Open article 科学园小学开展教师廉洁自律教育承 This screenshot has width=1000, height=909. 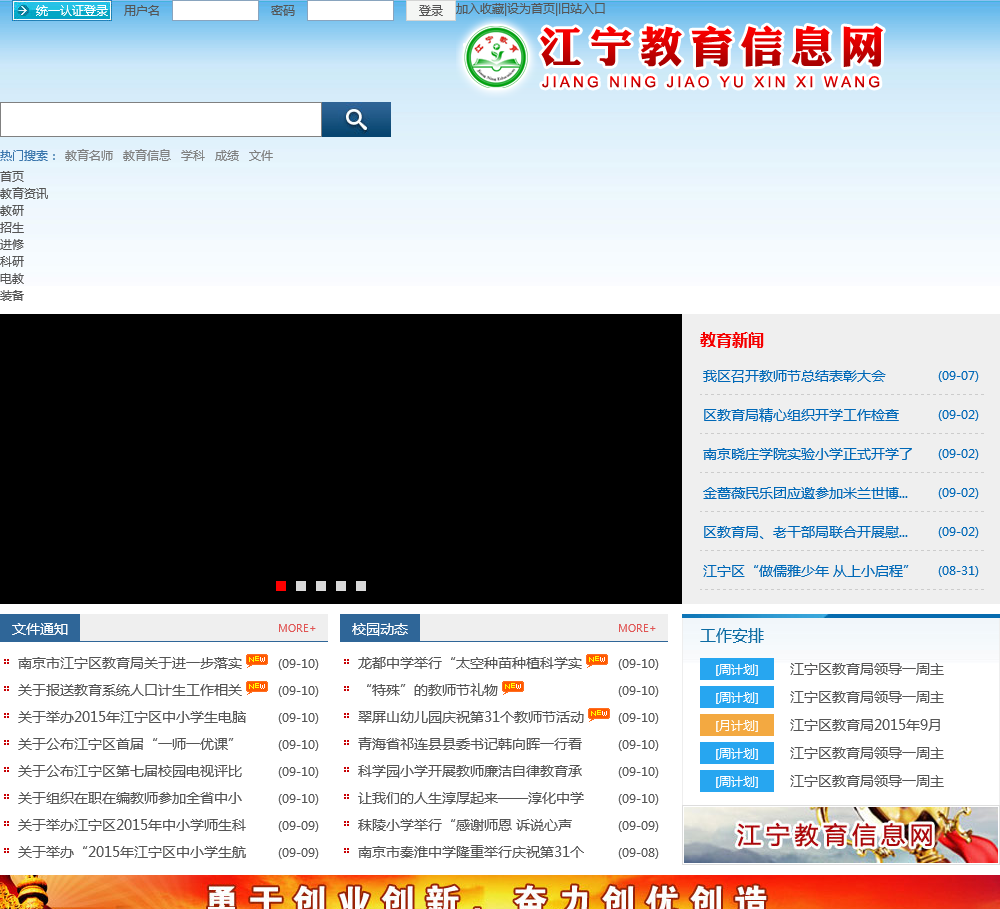(x=470, y=771)
